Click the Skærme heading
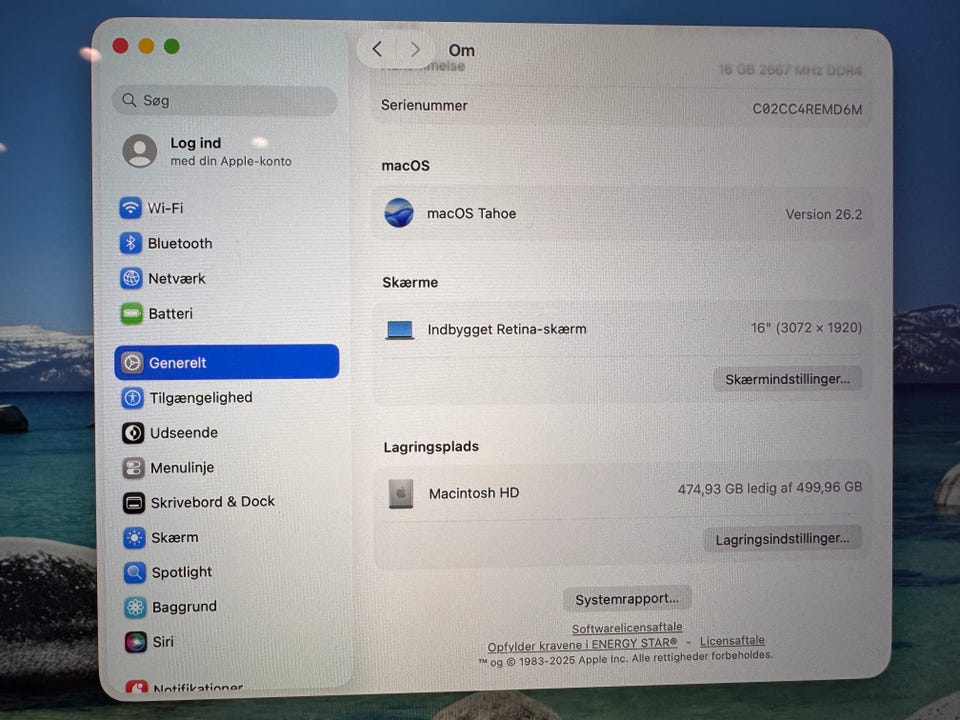Screen dimensions: 960x720 (410, 282)
